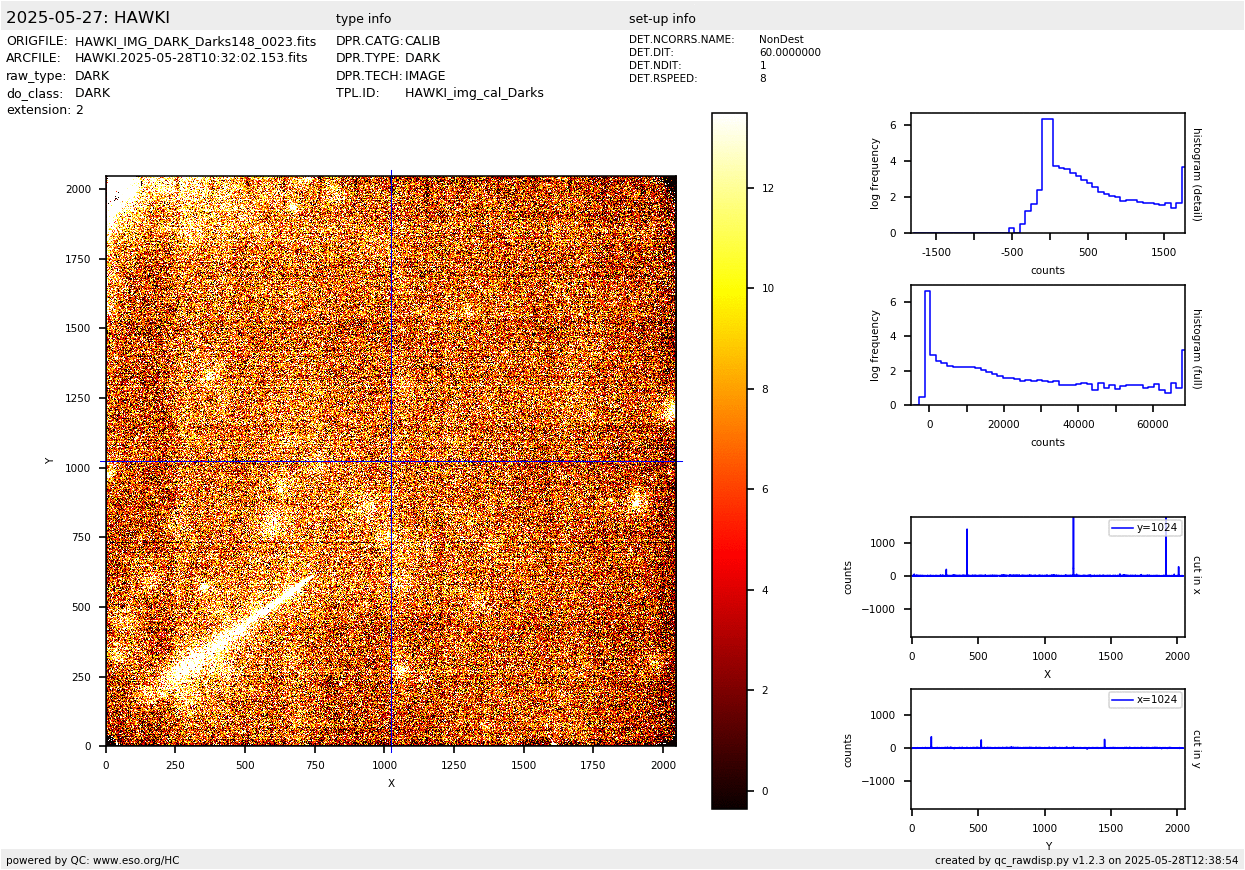Click the DET.NCORRS.NAME value NonDest
The height and width of the screenshot is (870, 1245).
pos(780,40)
